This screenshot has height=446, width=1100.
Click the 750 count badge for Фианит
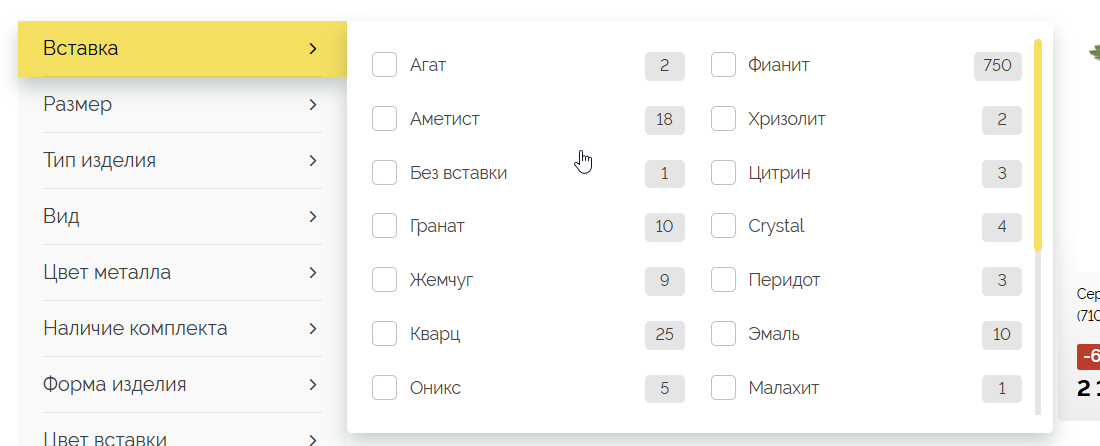click(x=997, y=66)
